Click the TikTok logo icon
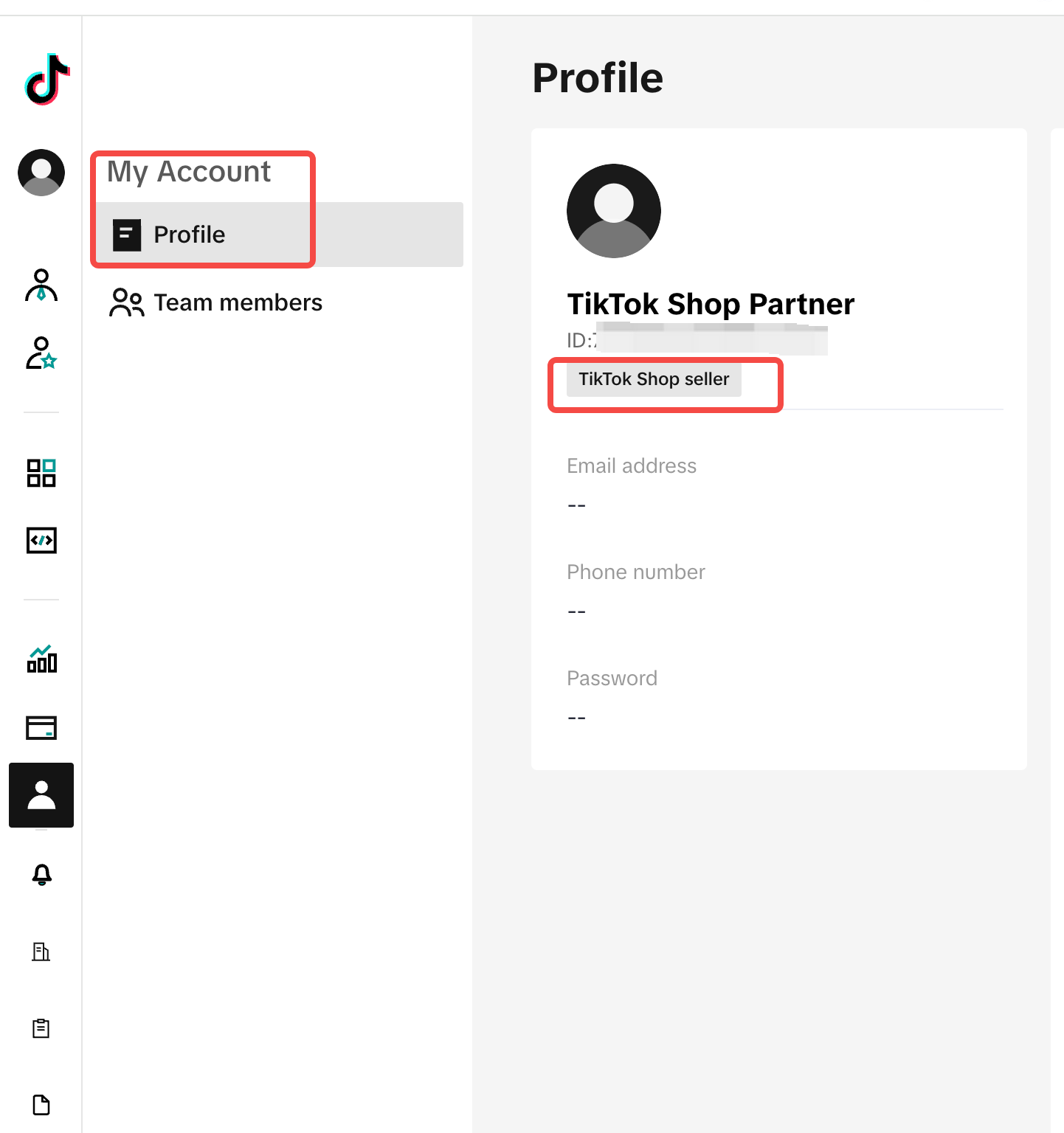This screenshot has height=1133, width=1064. pyautogui.click(x=47, y=79)
